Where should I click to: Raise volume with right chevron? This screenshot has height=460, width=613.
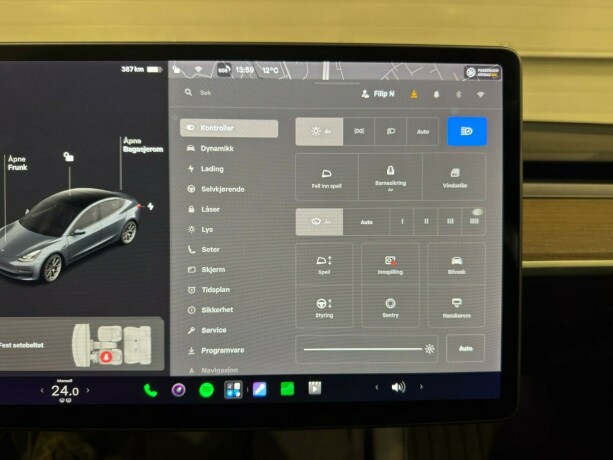421,387
